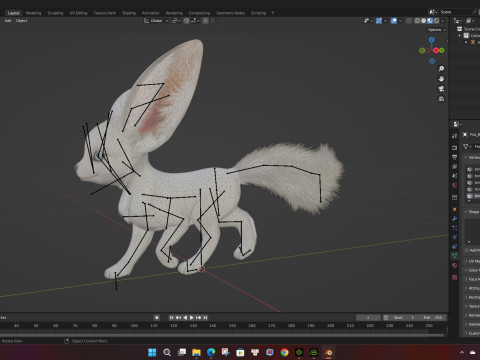Screen dimensions: 480x360
Task: Select material preview shading mode
Action: click(x=430, y=21)
